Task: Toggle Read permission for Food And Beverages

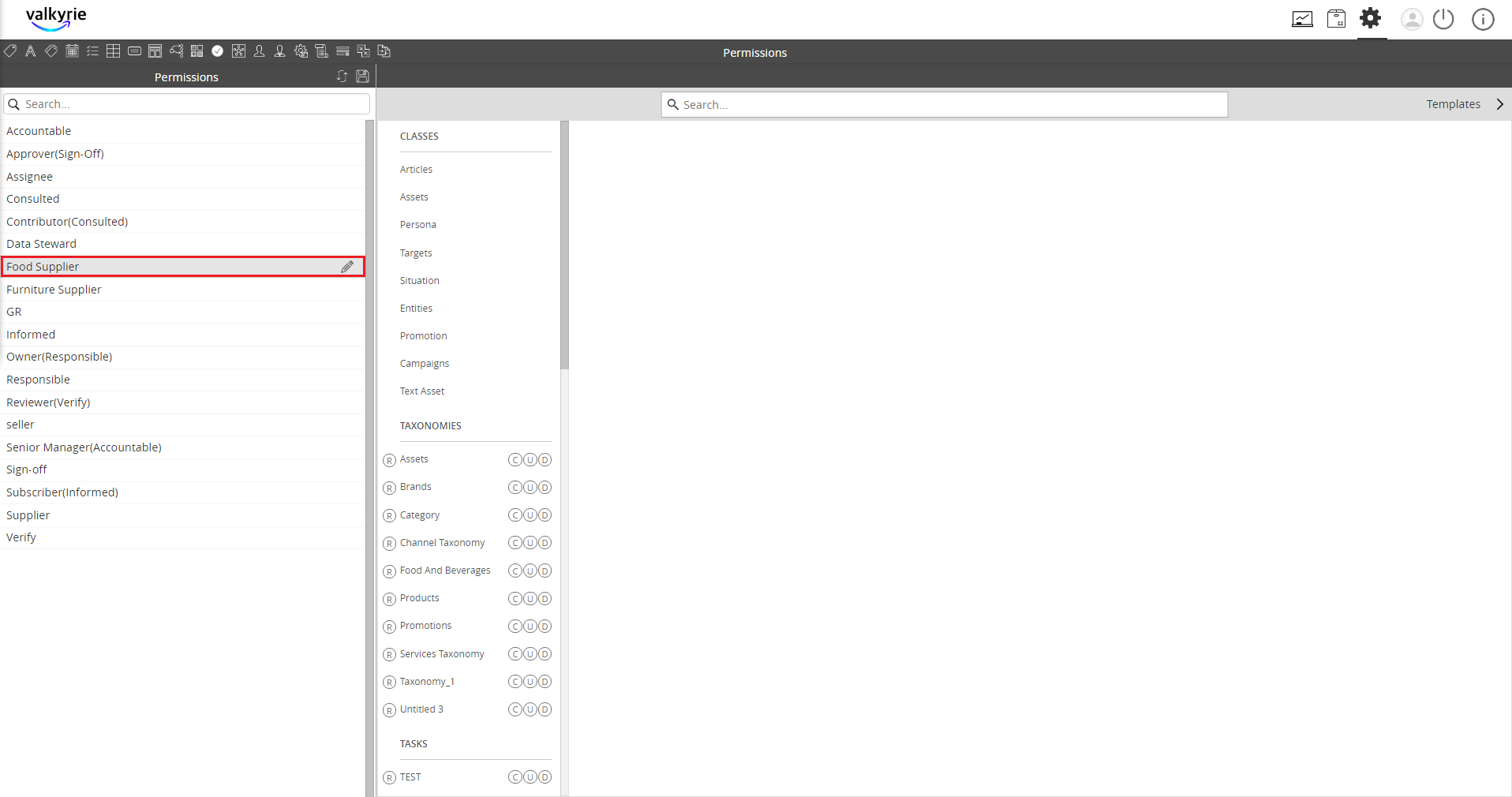Action: coord(389,571)
